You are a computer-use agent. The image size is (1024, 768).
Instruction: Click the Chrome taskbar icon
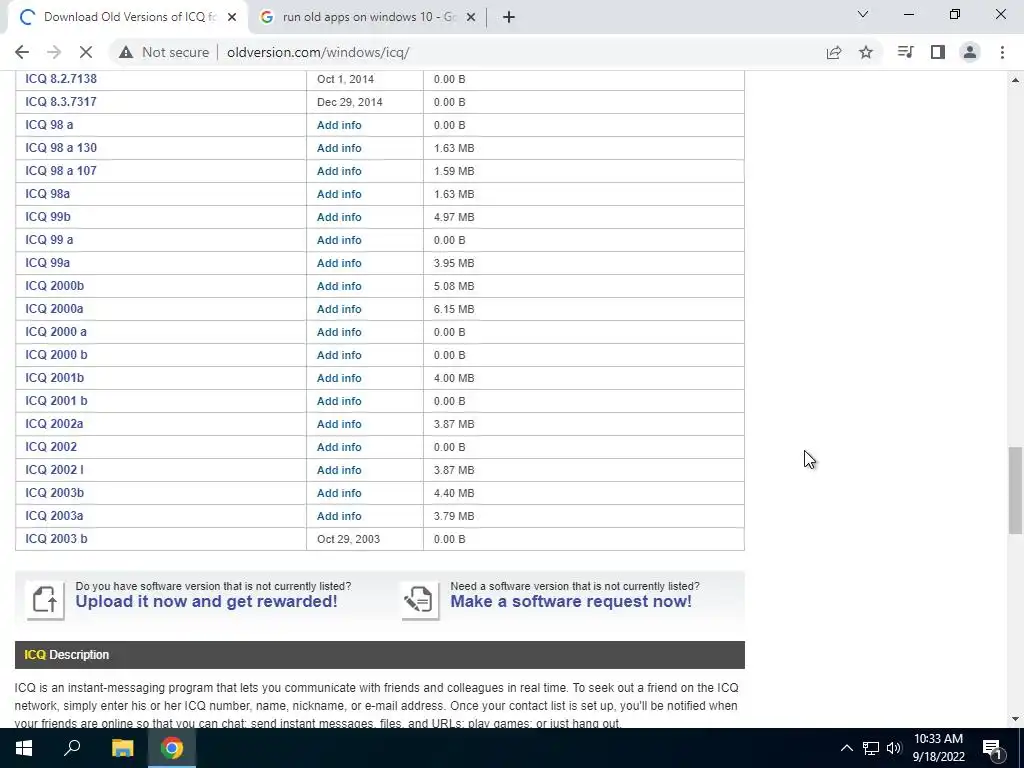pos(172,748)
